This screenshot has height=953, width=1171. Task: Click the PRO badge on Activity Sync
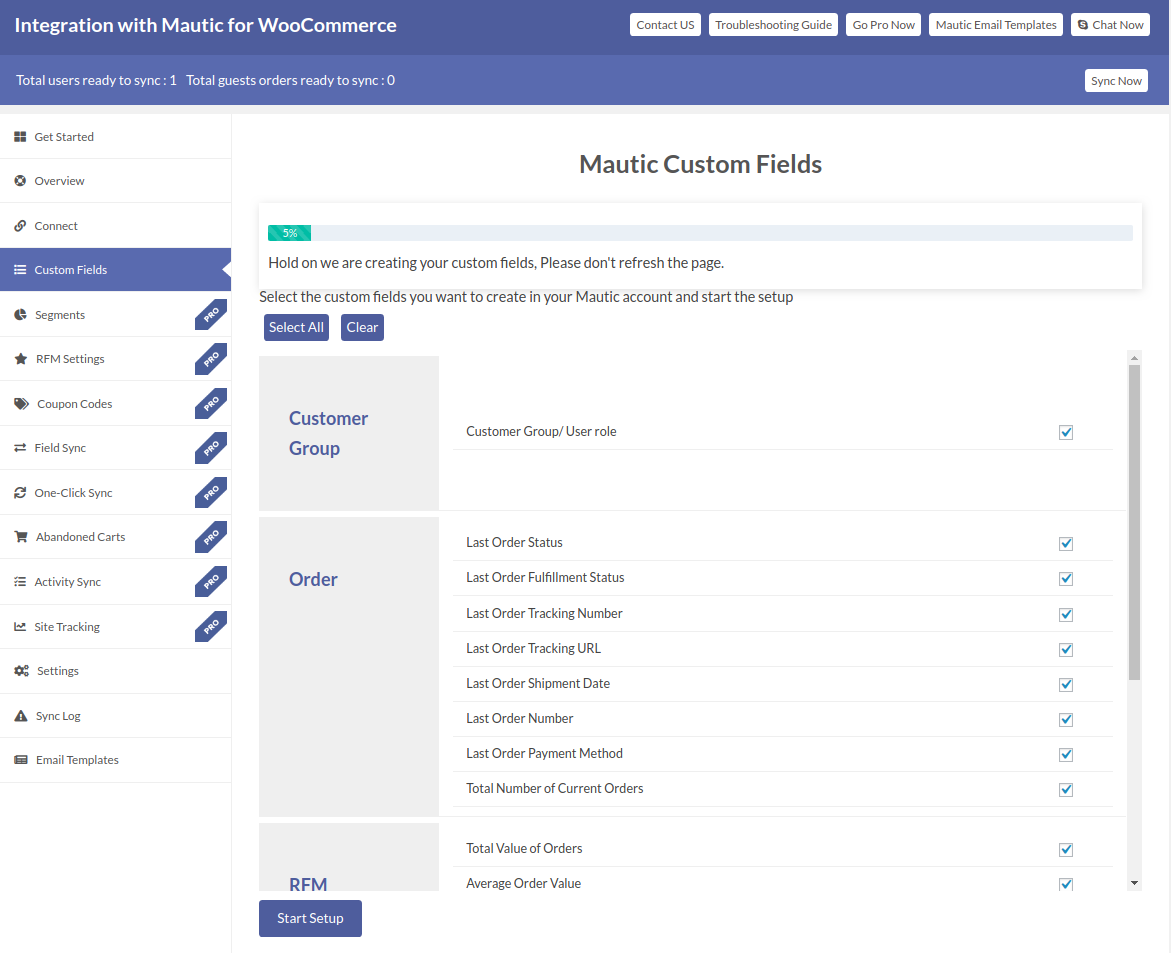(x=211, y=581)
